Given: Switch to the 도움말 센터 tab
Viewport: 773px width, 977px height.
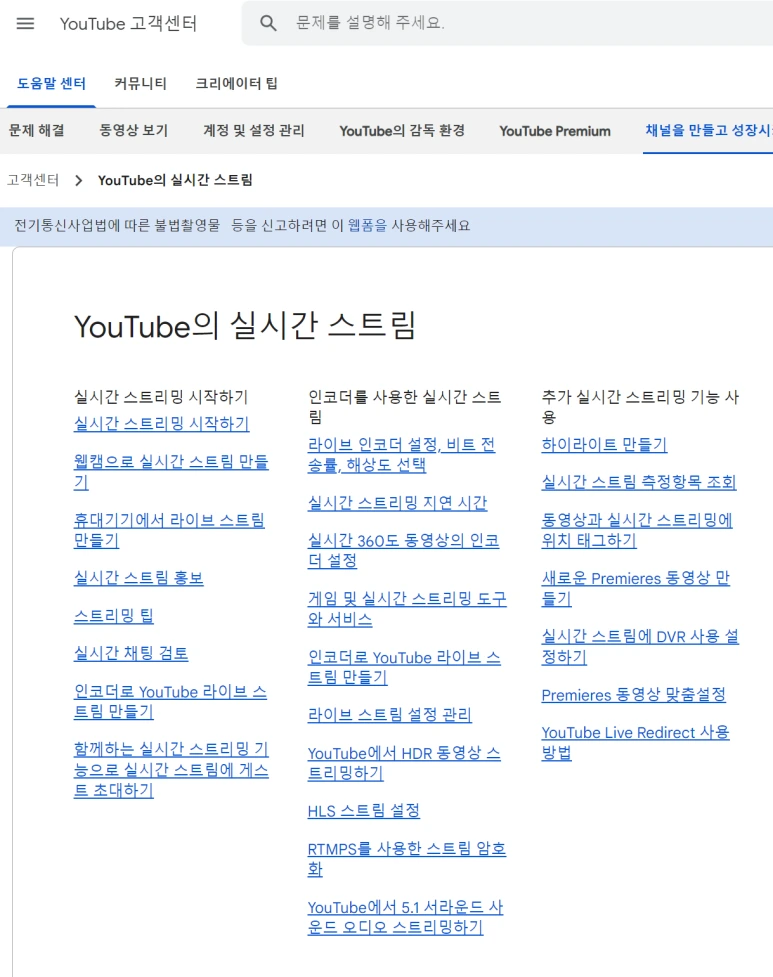Looking at the screenshot, I should pos(51,83).
